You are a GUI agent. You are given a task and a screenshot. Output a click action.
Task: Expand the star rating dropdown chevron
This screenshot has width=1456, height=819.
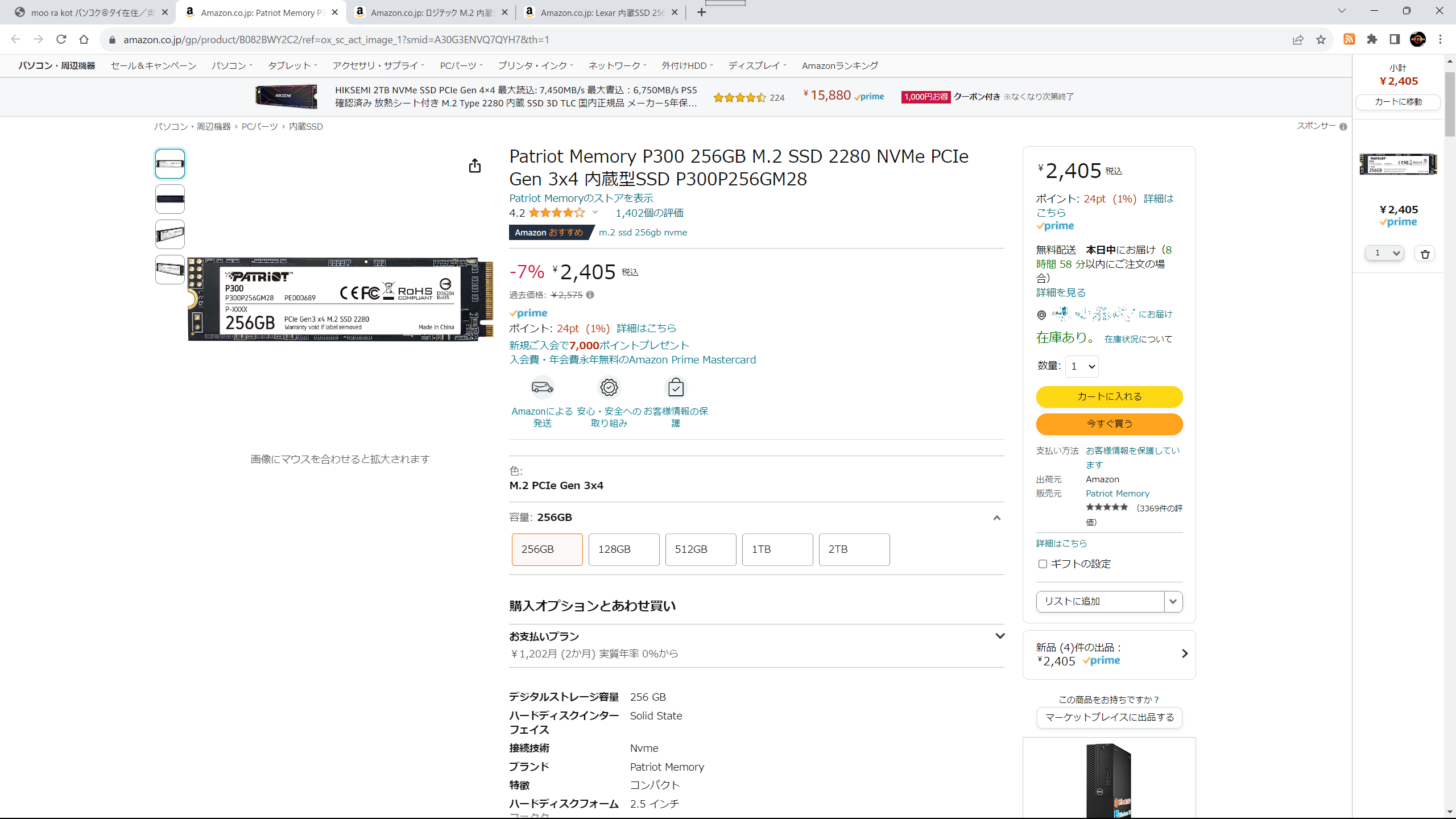pos(595,213)
